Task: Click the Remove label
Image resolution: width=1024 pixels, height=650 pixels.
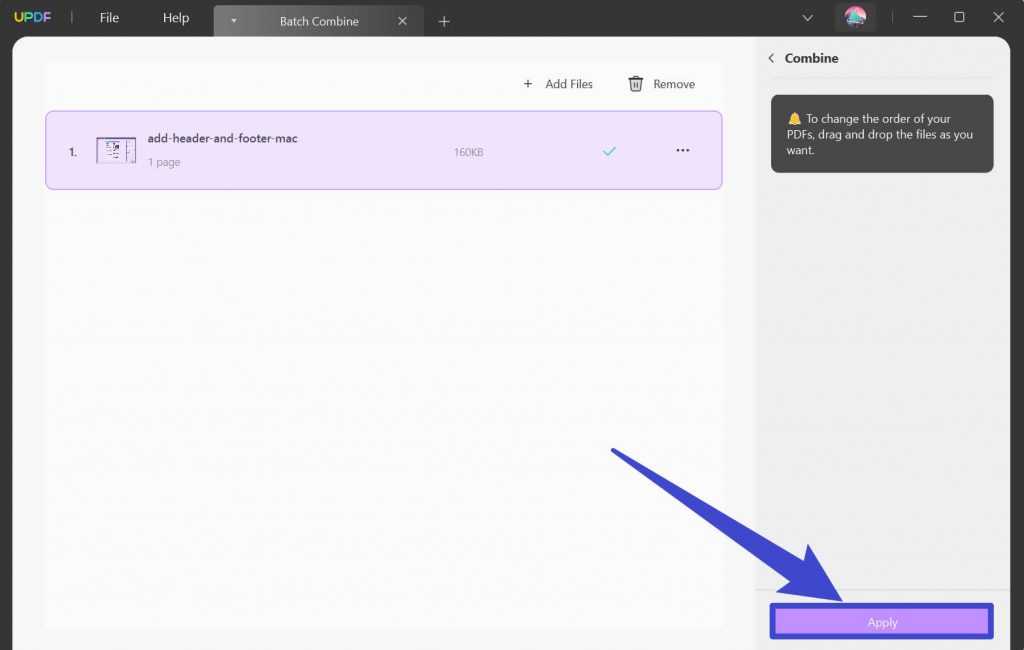Action: pyautogui.click(x=672, y=84)
